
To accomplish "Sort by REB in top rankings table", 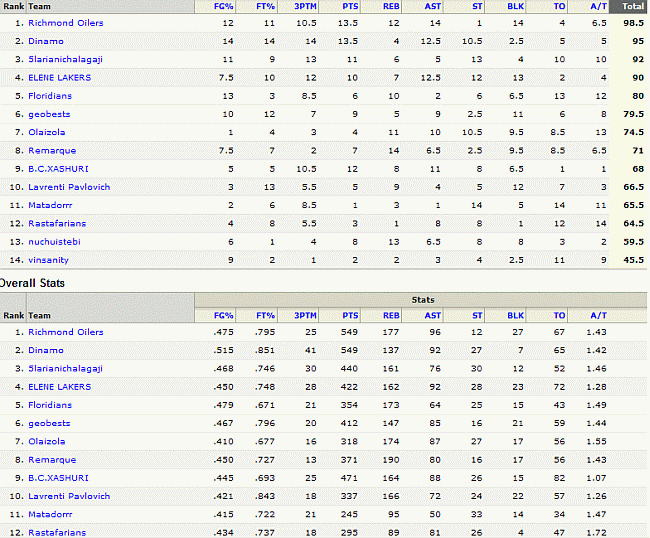I will coord(391,6).
